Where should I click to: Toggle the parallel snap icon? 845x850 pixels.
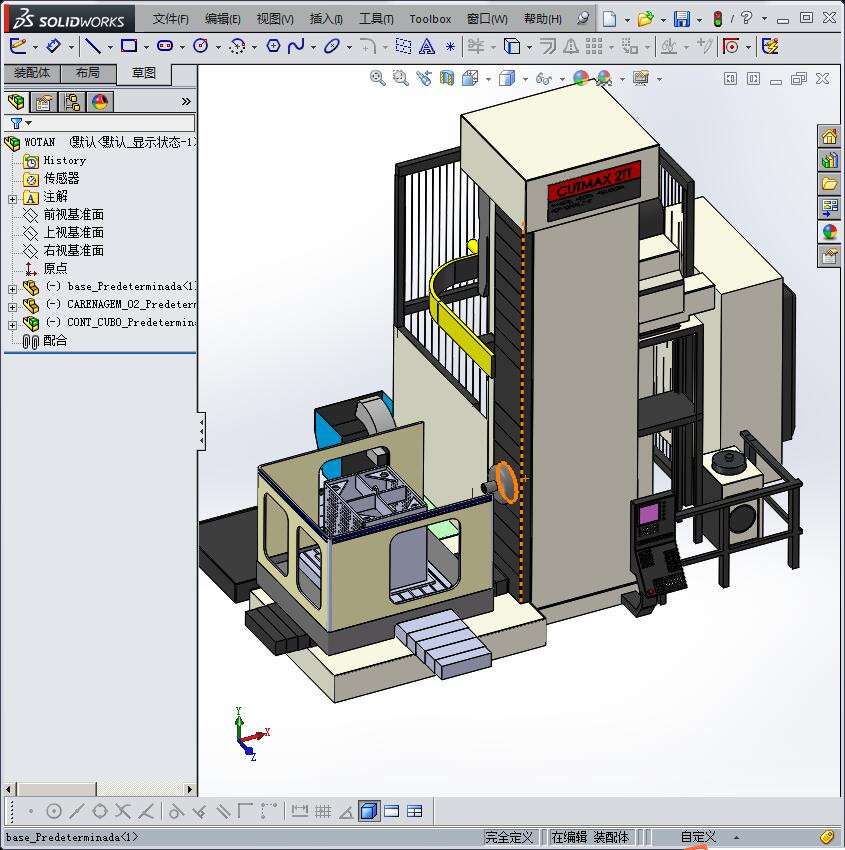(x=223, y=812)
